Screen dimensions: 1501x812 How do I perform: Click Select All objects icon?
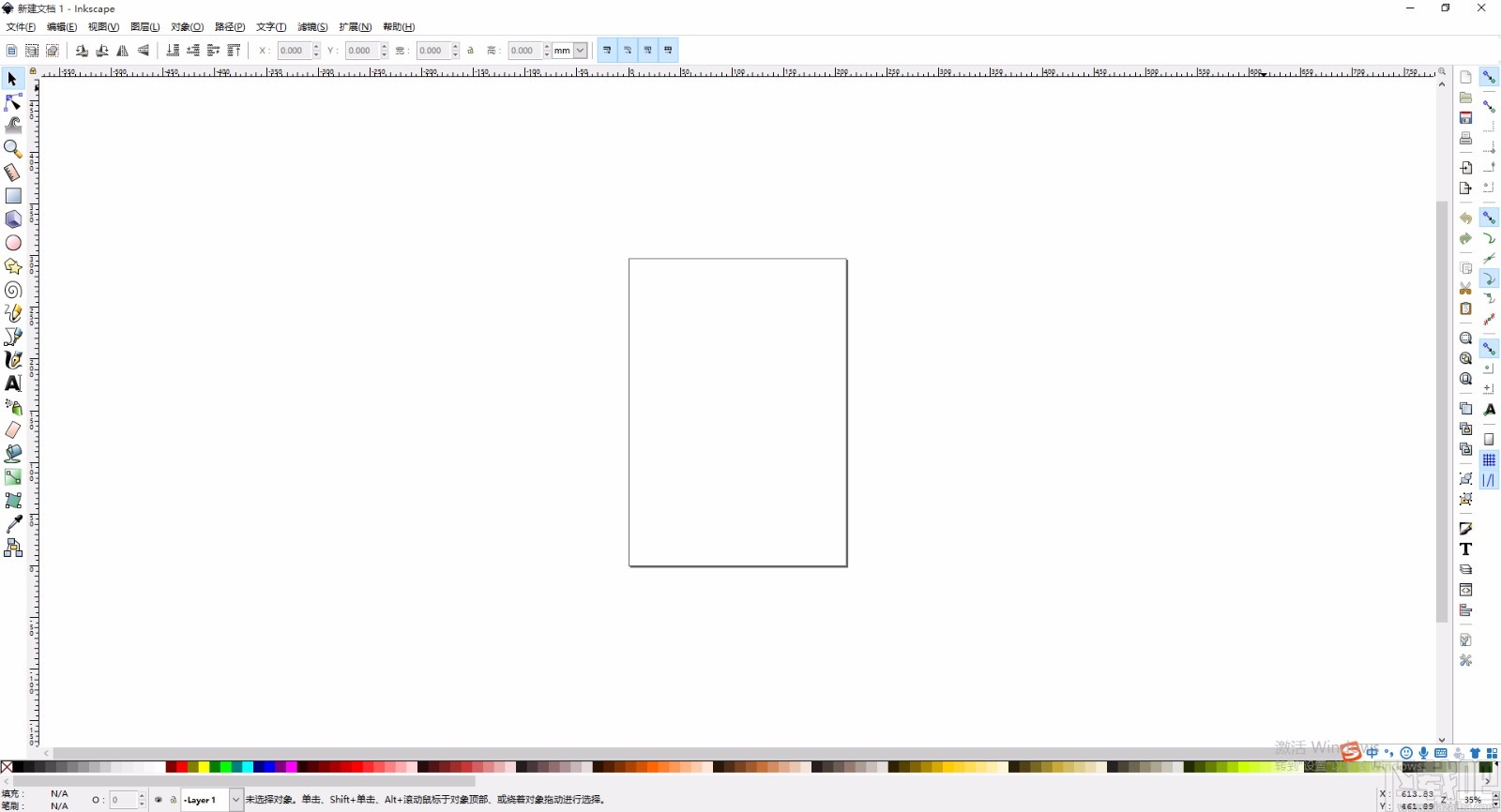[11, 51]
